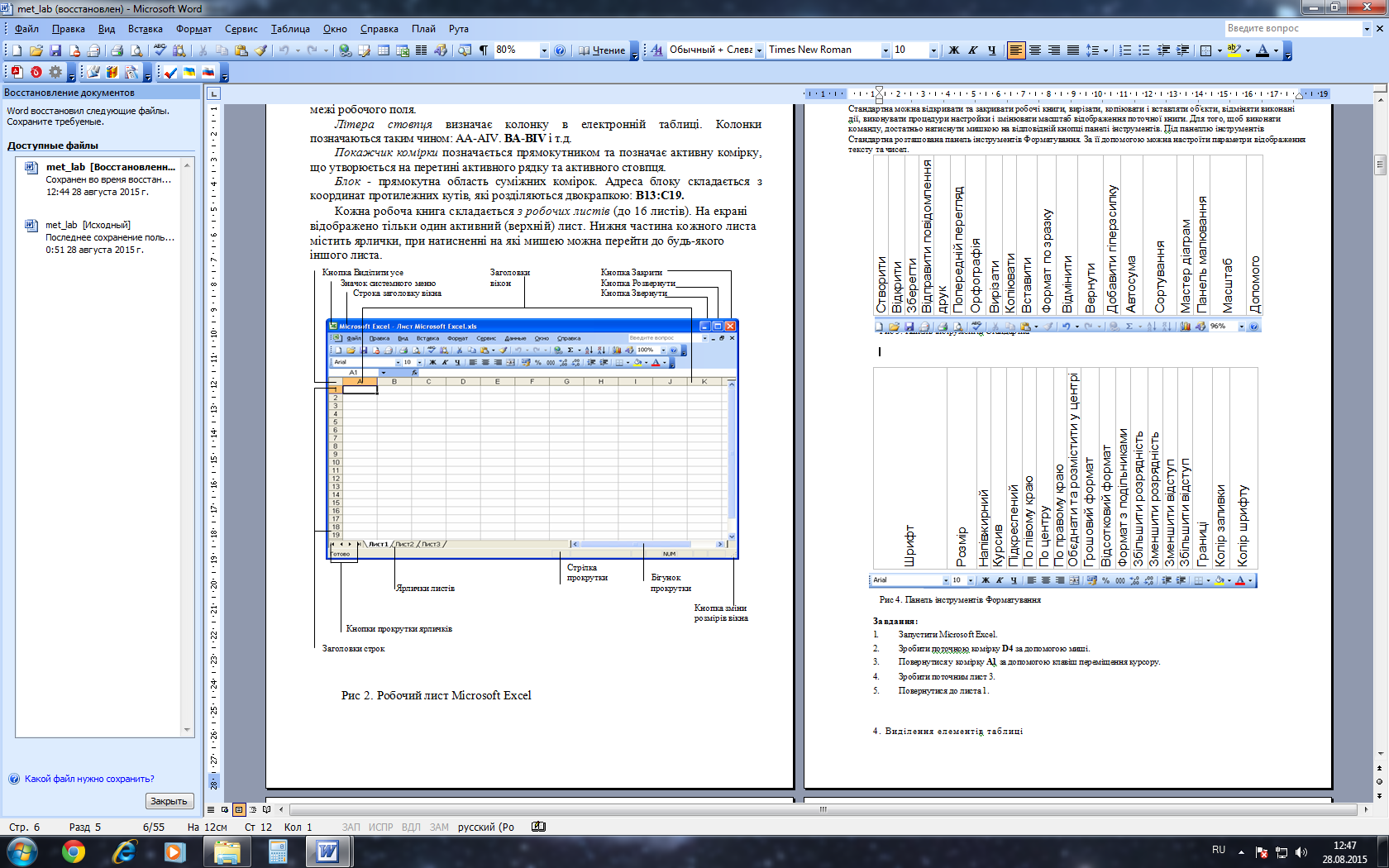Apply font color (red A) button
This screenshot has width=1389, height=868.
coord(1263,50)
